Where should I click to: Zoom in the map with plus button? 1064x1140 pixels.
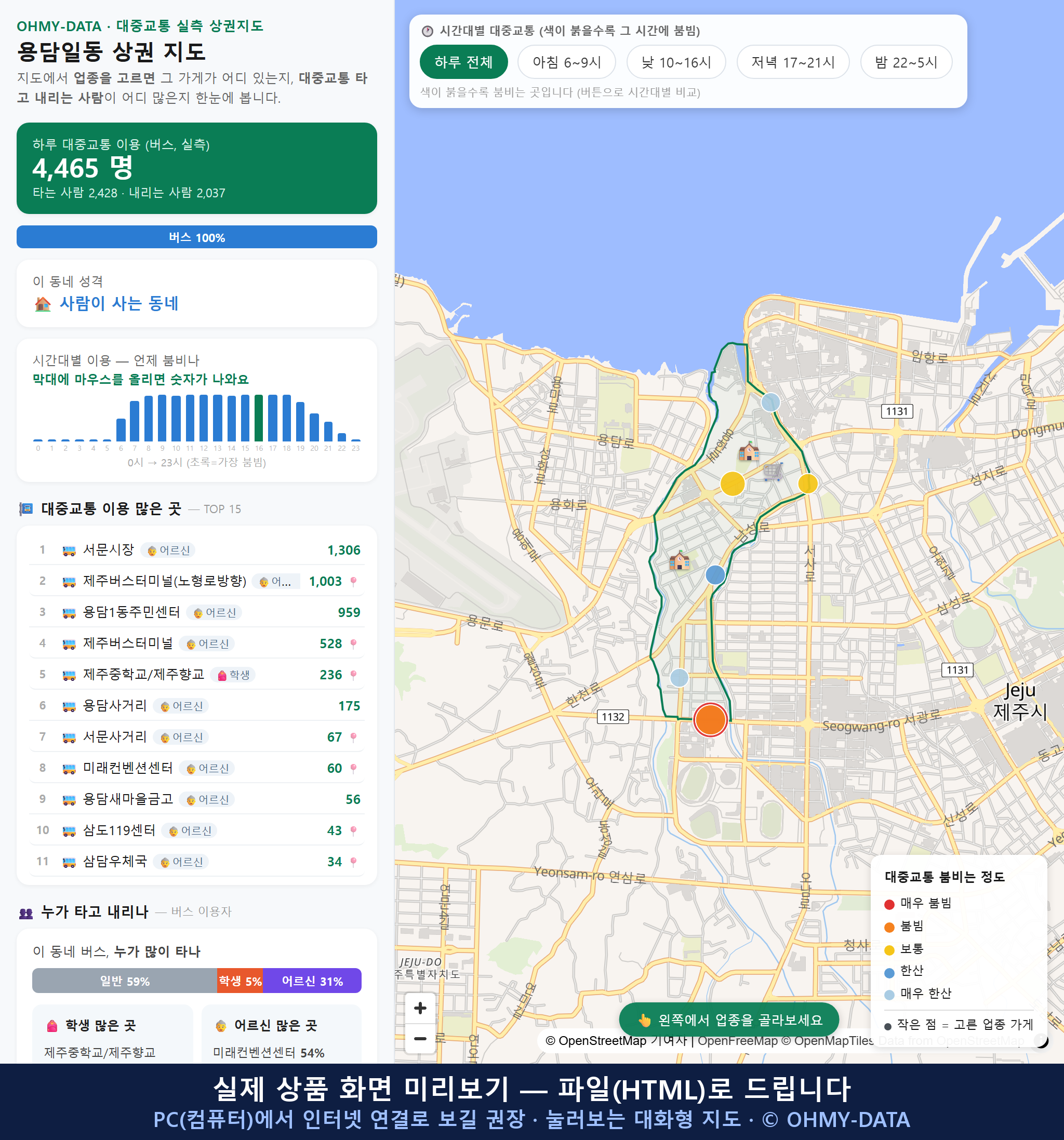tap(420, 1008)
